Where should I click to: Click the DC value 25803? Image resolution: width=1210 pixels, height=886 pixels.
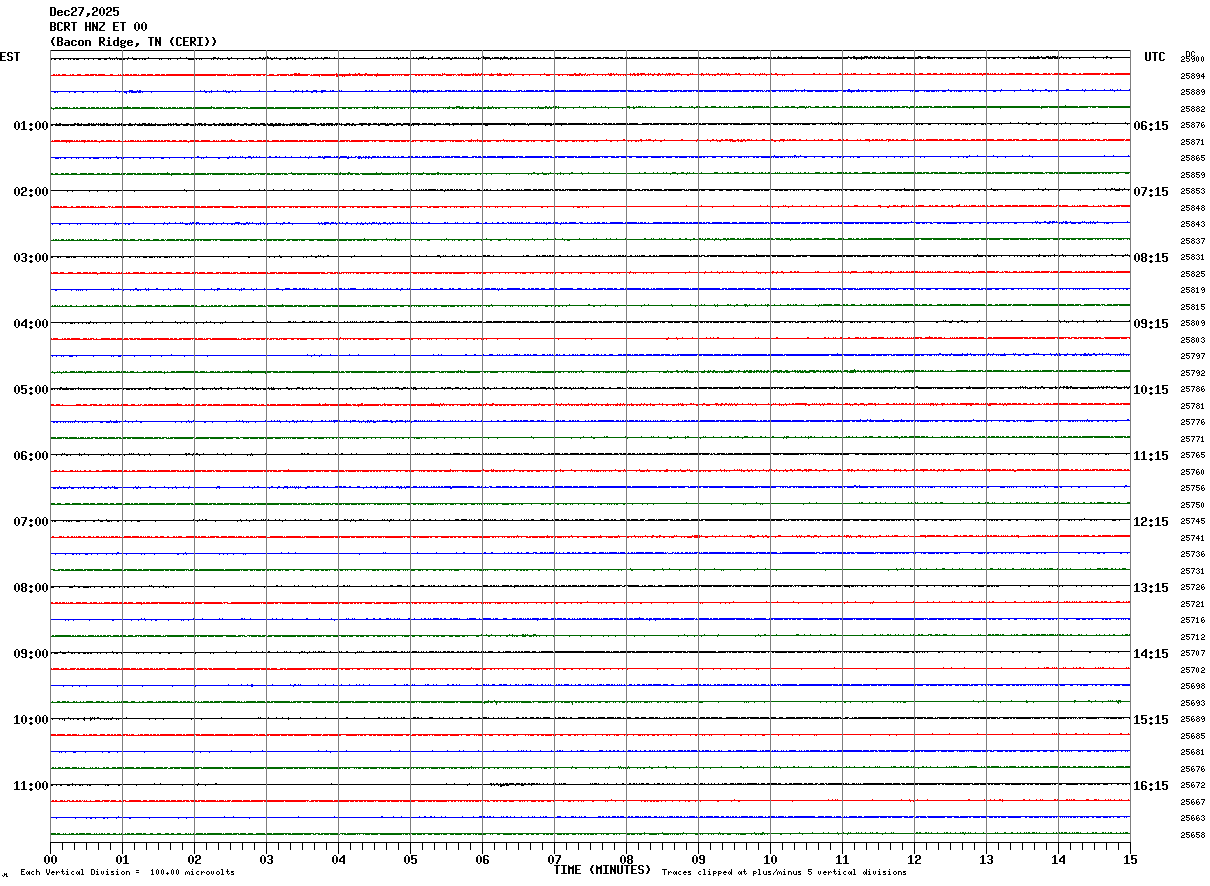coord(1192,340)
